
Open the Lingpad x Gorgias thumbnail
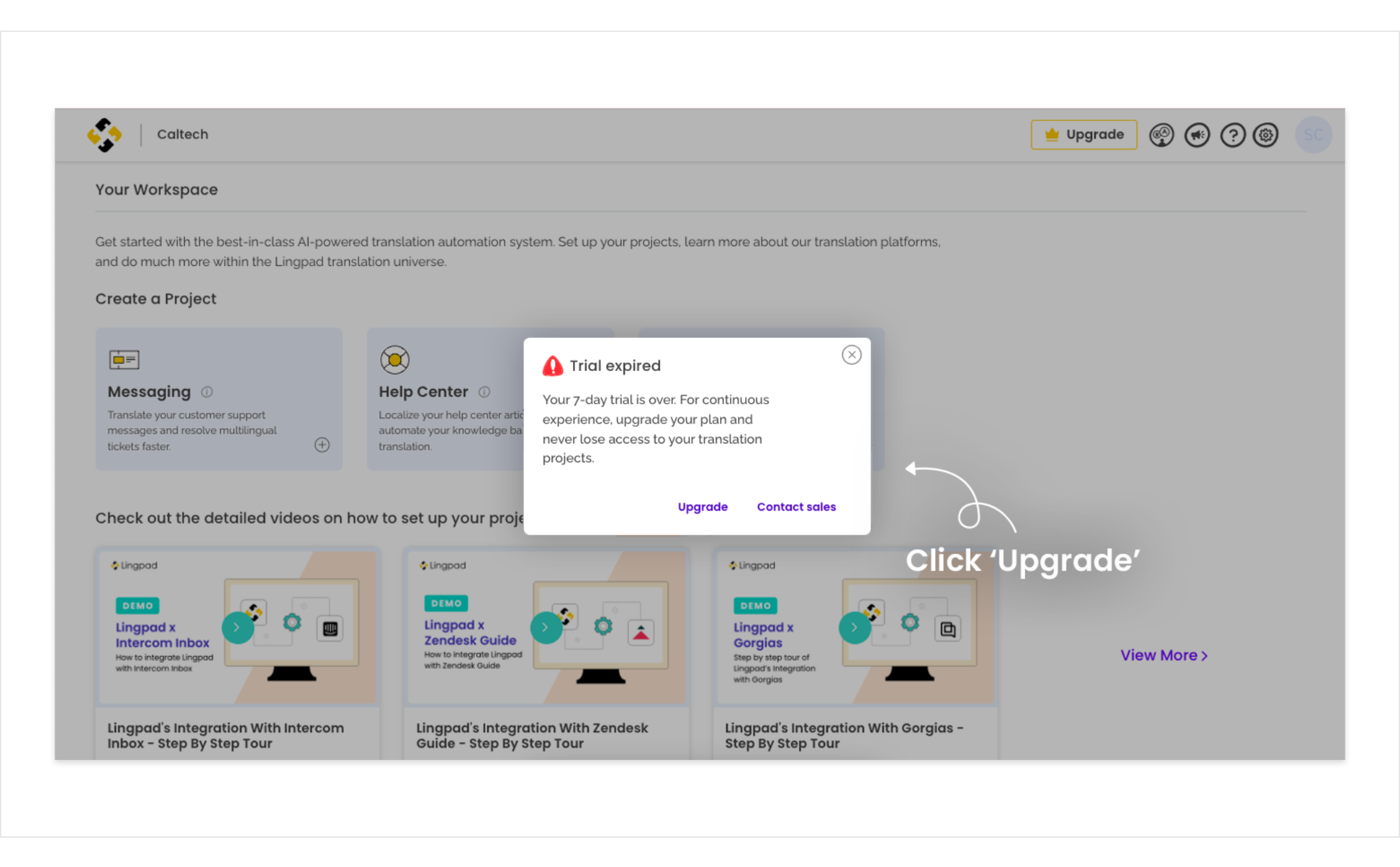(x=855, y=628)
